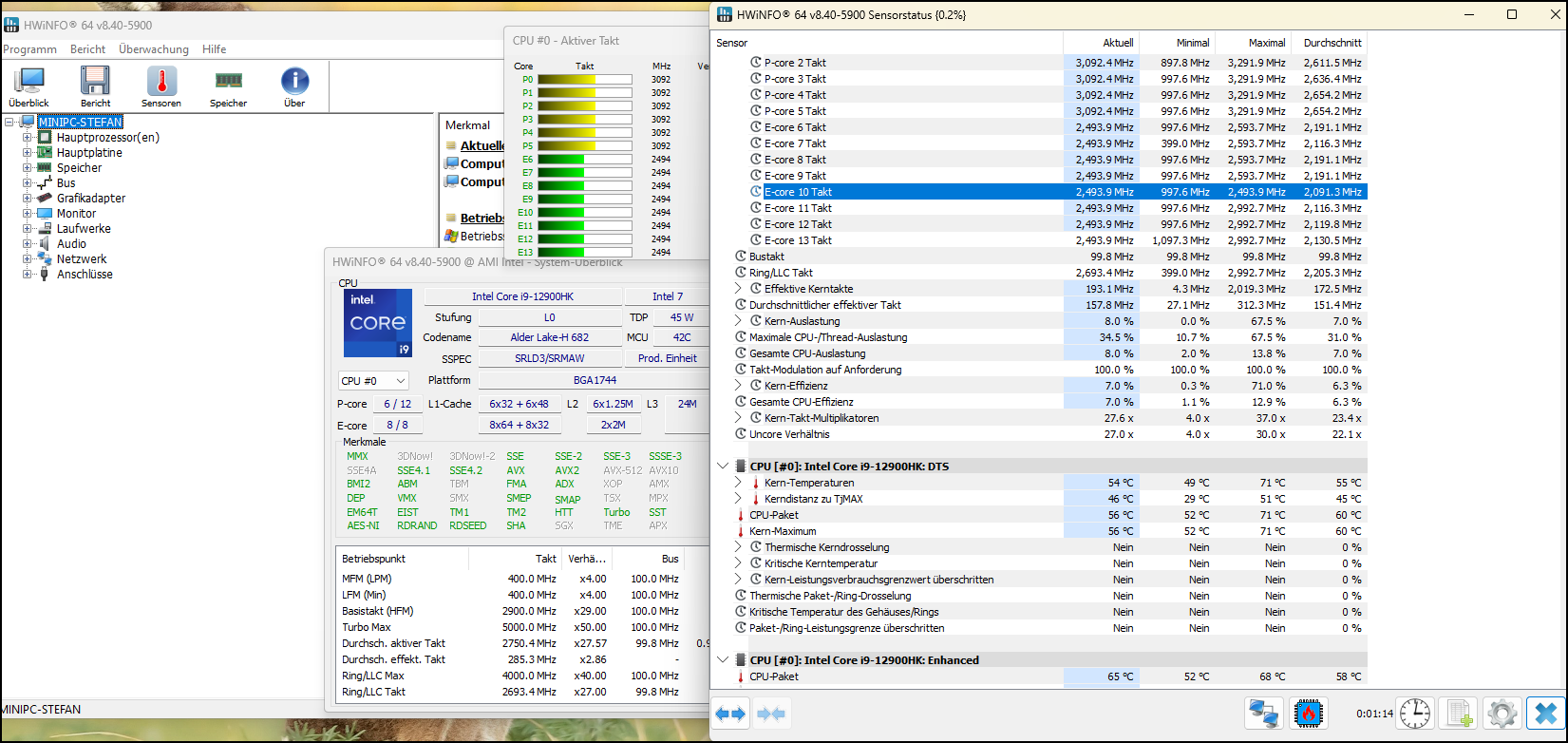Select the E-core 10 Takt row

[x=1040, y=192]
